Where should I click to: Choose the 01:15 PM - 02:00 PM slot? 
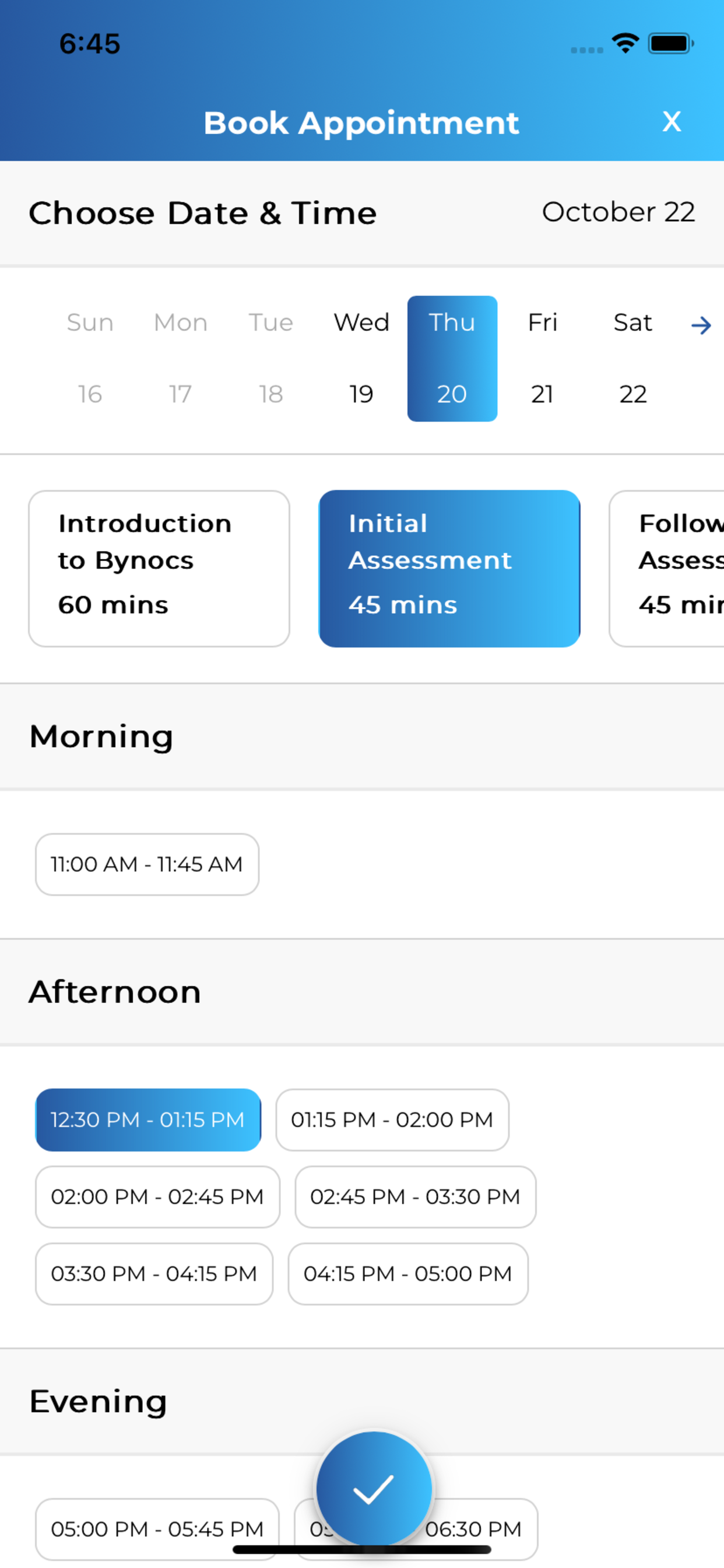tap(392, 1120)
